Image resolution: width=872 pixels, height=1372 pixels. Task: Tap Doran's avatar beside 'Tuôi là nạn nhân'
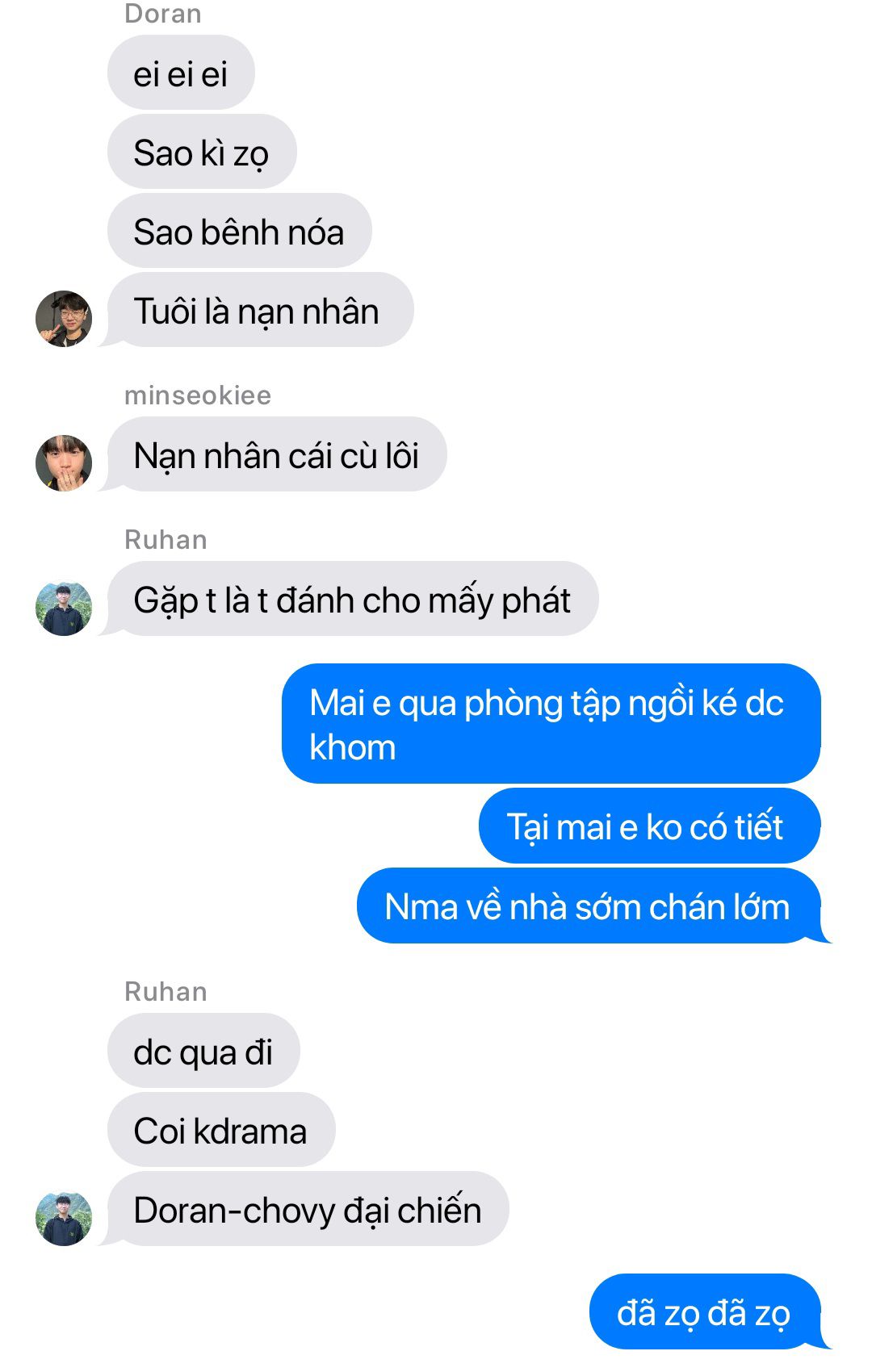64,319
